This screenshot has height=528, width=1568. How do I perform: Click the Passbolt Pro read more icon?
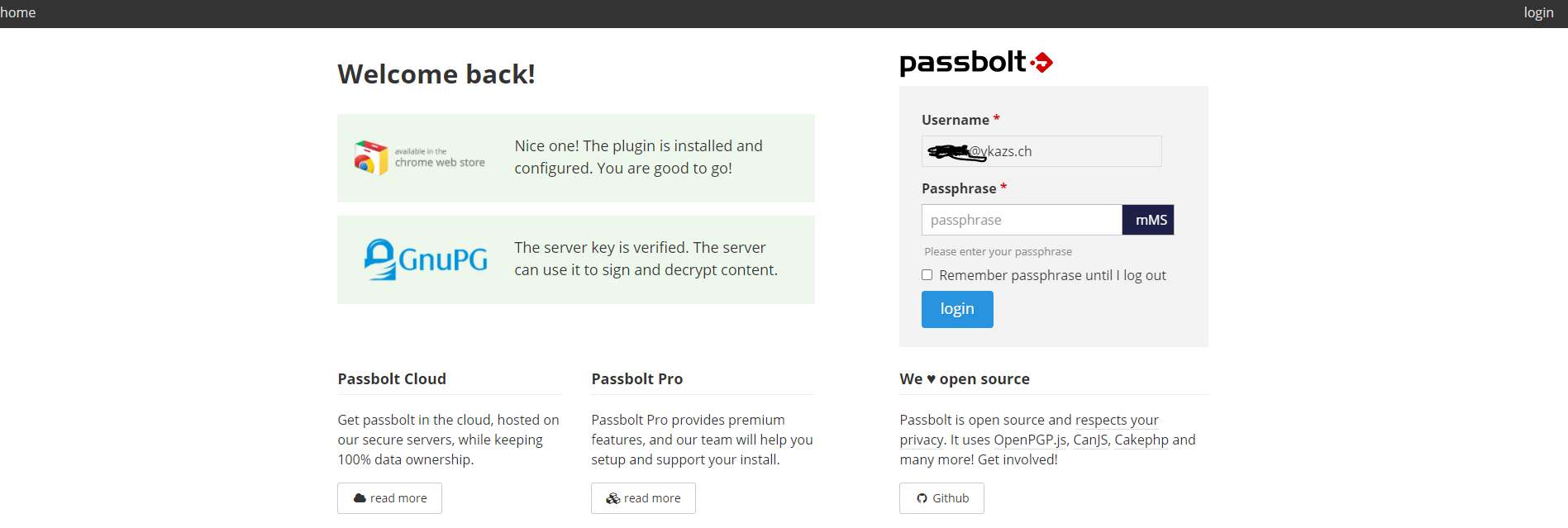[613, 498]
